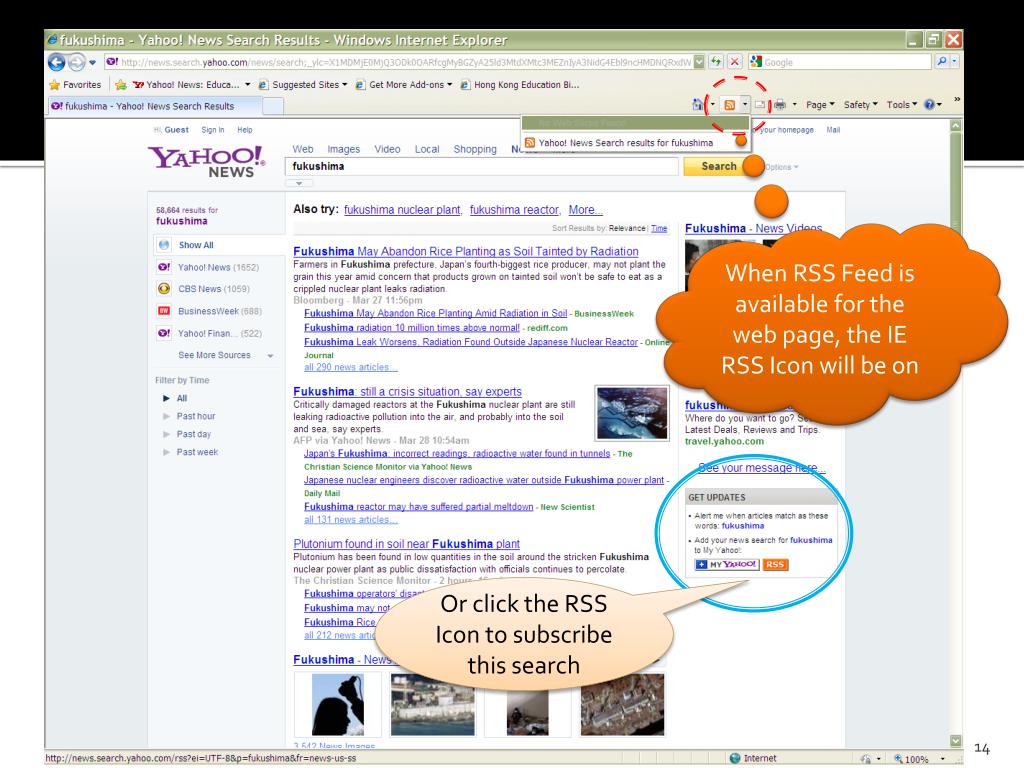Click the Home icon in command bar

pyautogui.click(x=698, y=104)
